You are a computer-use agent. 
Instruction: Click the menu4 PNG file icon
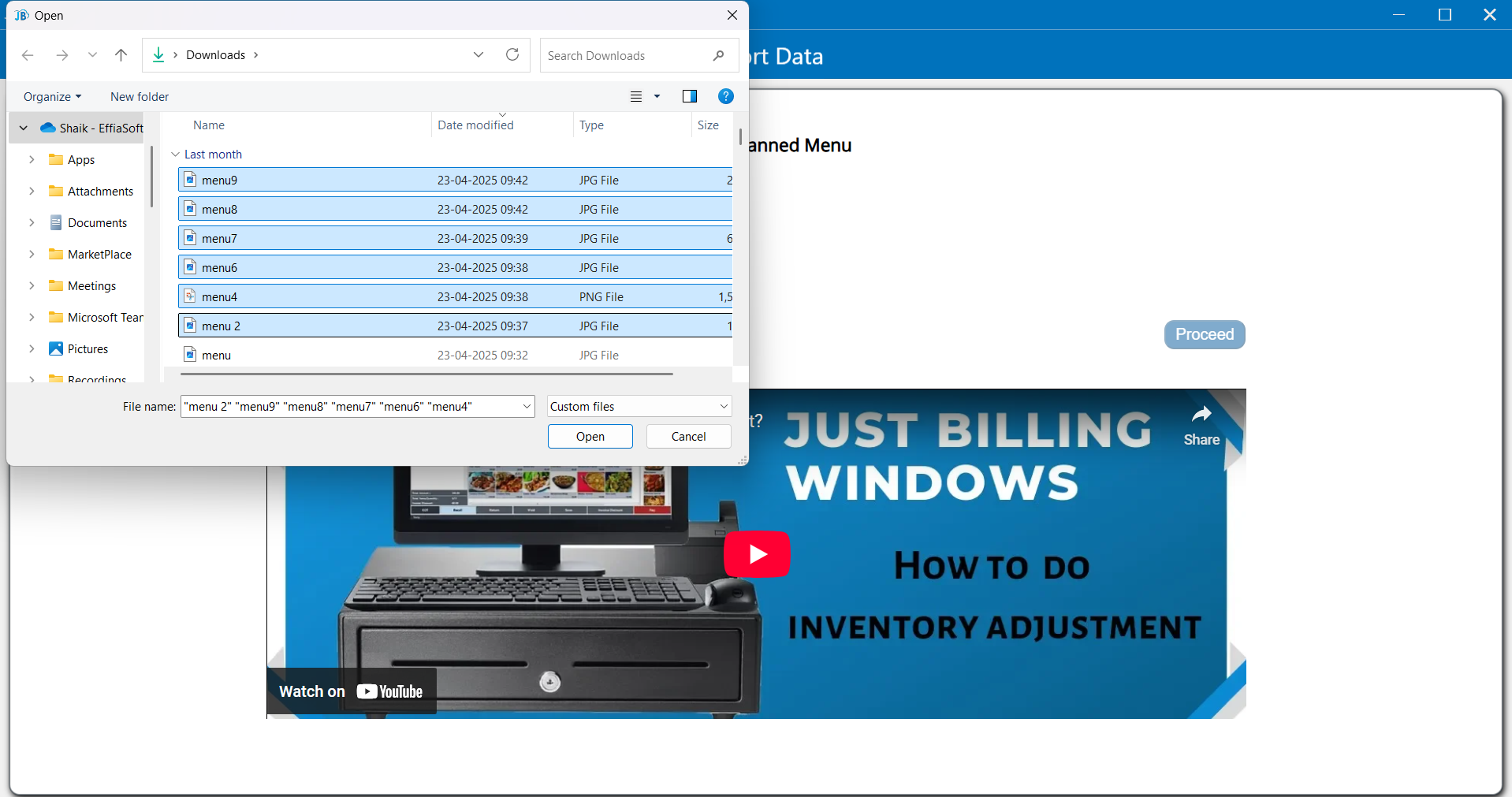coord(190,296)
